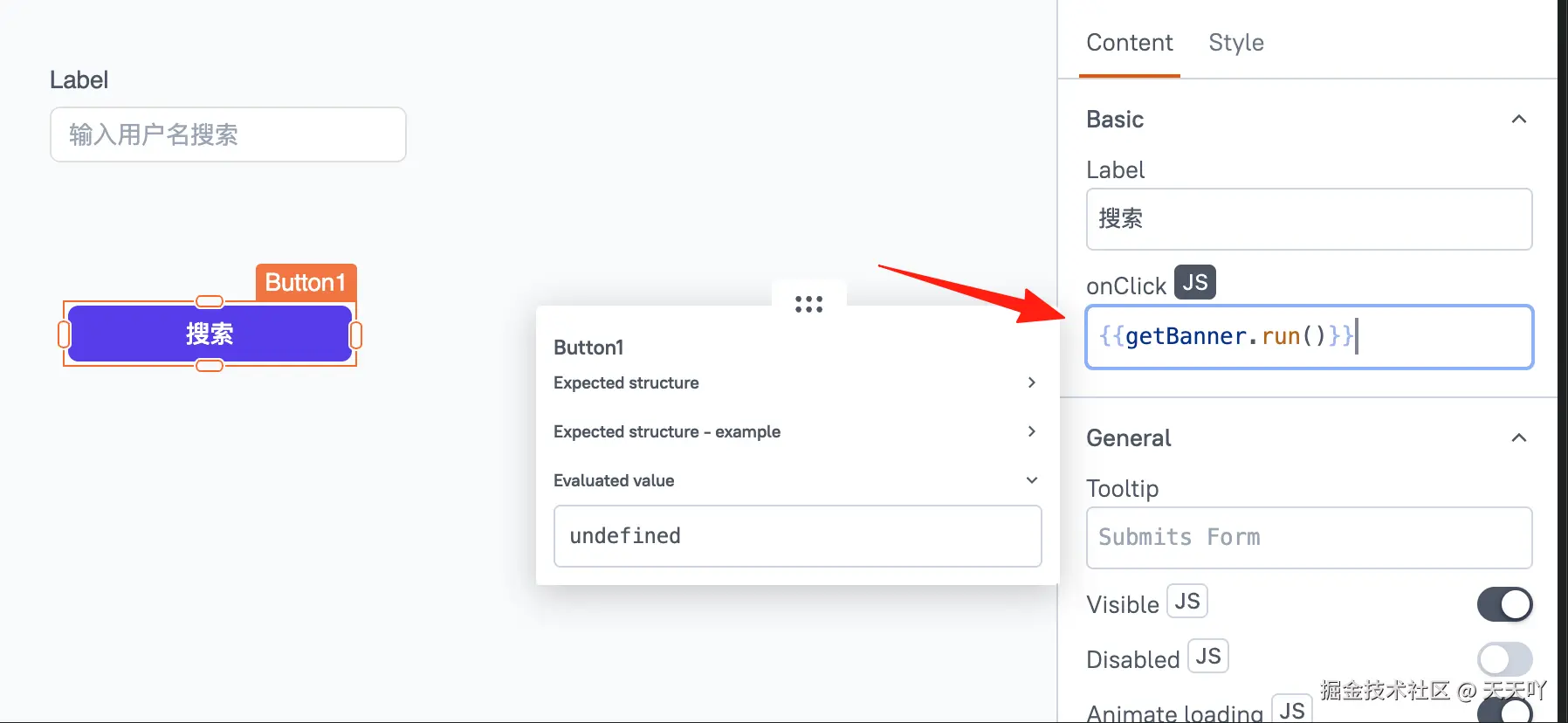Collapse the Evaluated value section

[1031, 480]
